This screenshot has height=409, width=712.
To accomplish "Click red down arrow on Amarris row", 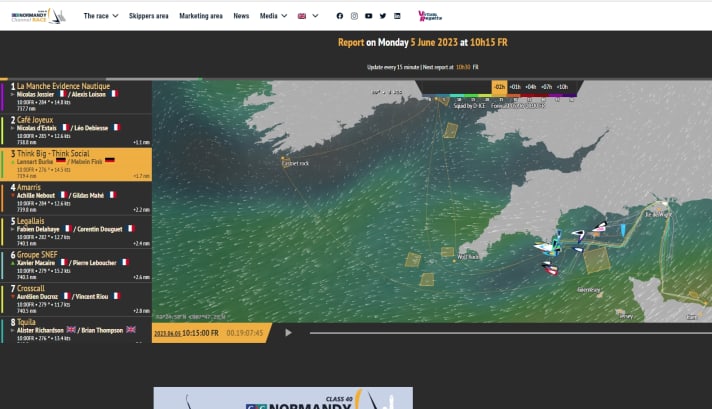I will coord(13,196).
